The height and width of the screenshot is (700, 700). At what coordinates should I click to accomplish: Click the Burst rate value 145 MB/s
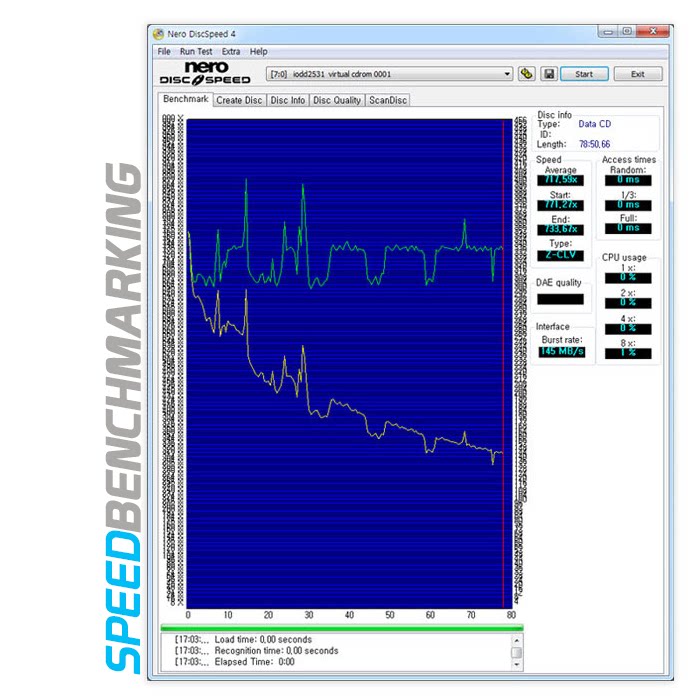(x=562, y=352)
